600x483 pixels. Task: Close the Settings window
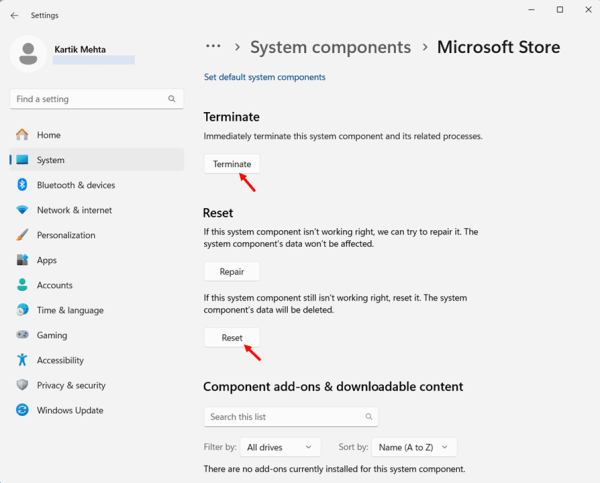pyautogui.click(x=588, y=10)
